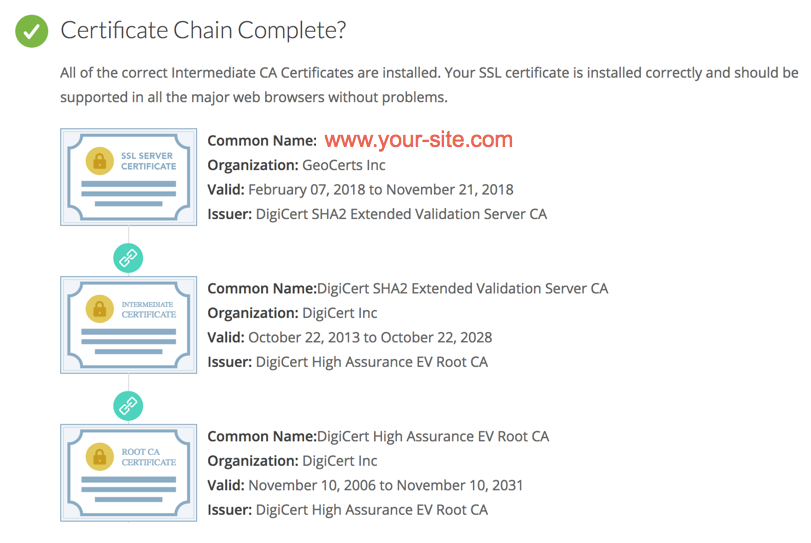Image resolution: width=811 pixels, height=543 pixels.
Task: Click the Certificate Chain Complete heading
Action: [x=203, y=30]
